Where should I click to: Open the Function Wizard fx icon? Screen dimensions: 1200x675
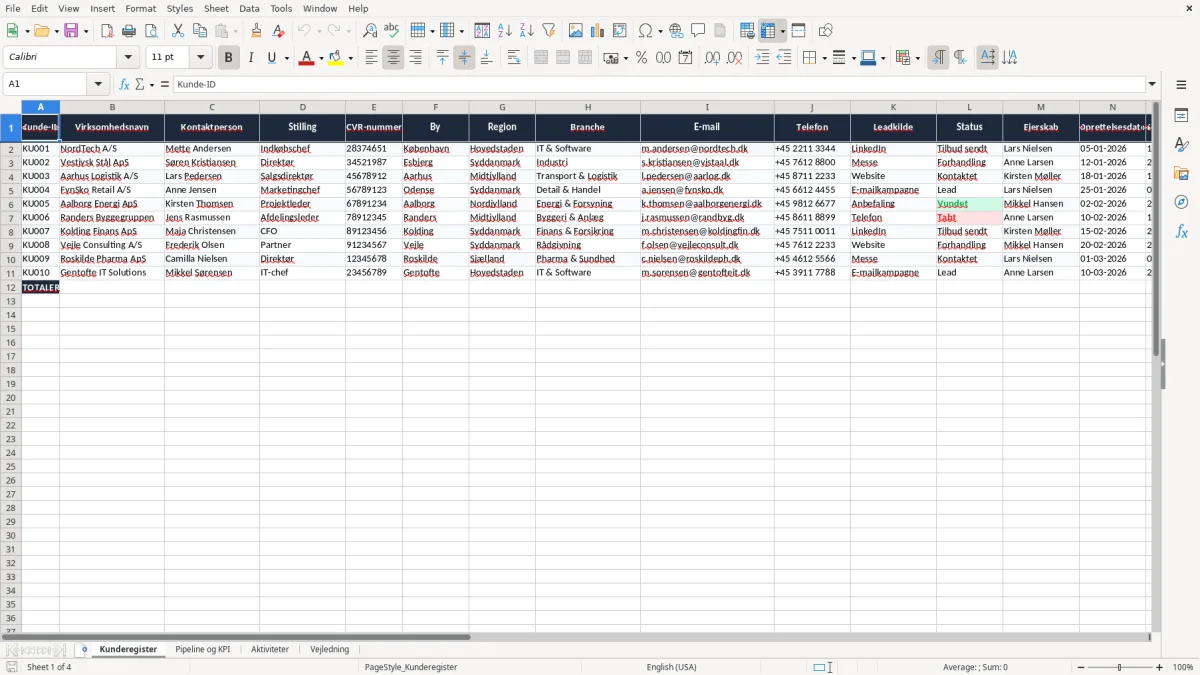tap(124, 85)
